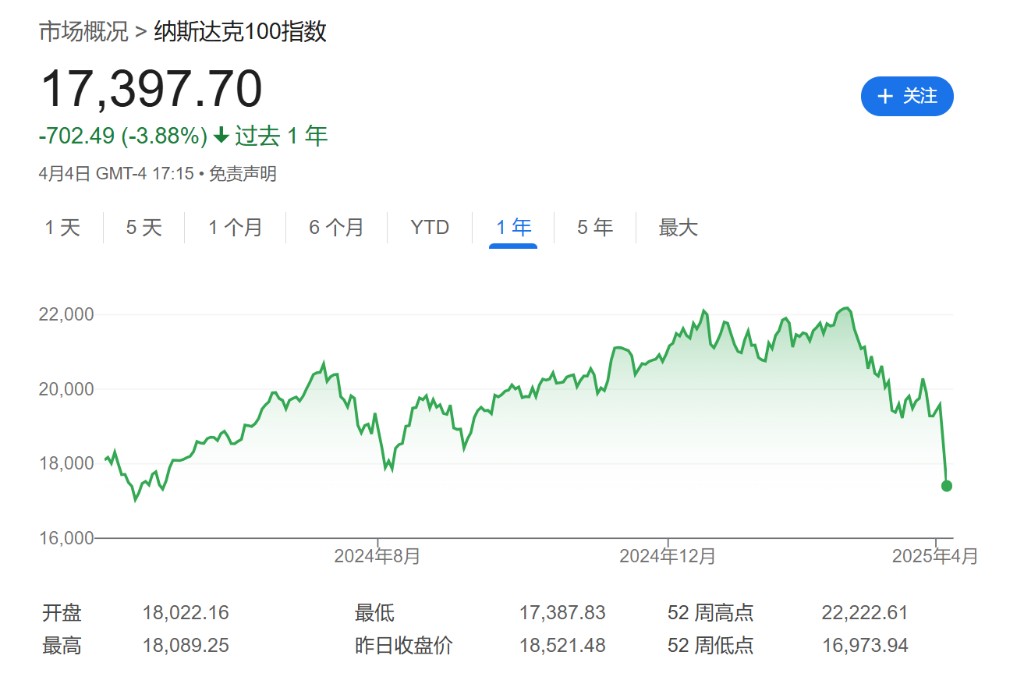Select the YTD range tab

(430, 227)
